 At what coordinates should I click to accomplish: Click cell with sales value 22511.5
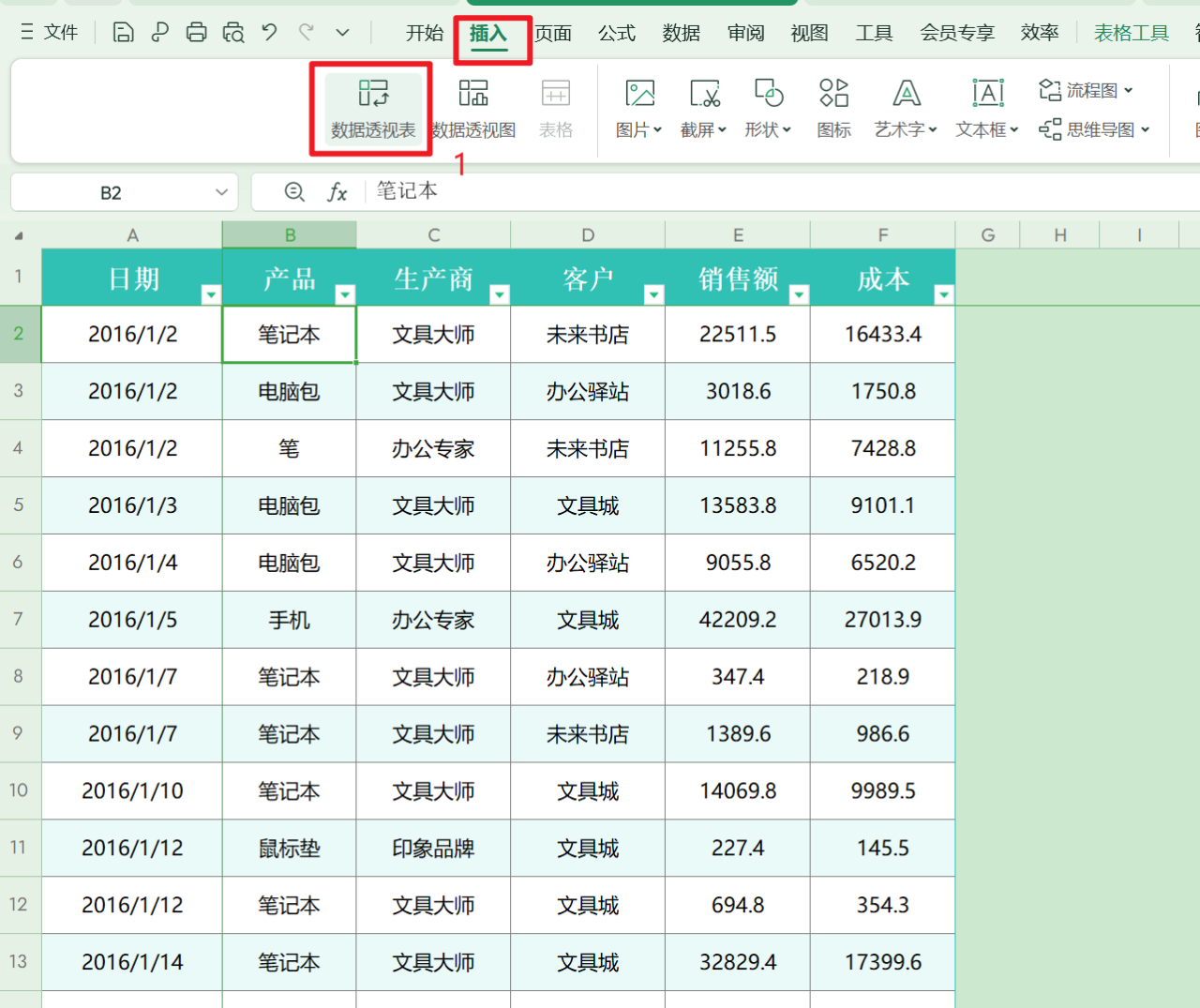point(738,334)
